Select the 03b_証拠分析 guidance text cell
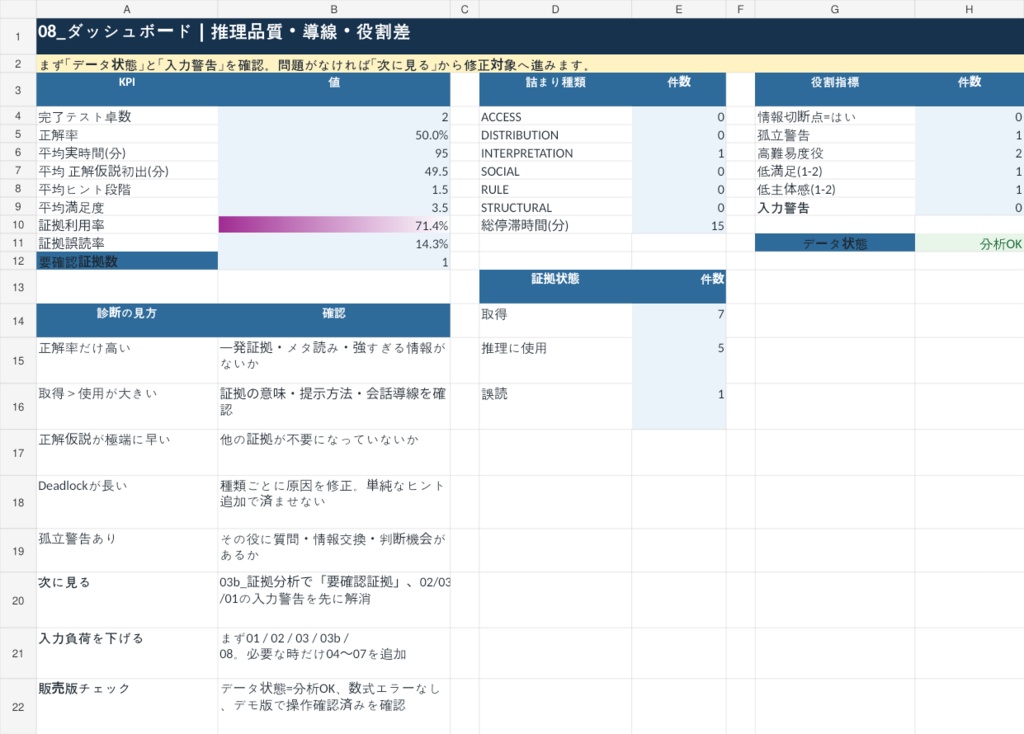The width and height of the screenshot is (1024, 734). (x=334, y=600)
